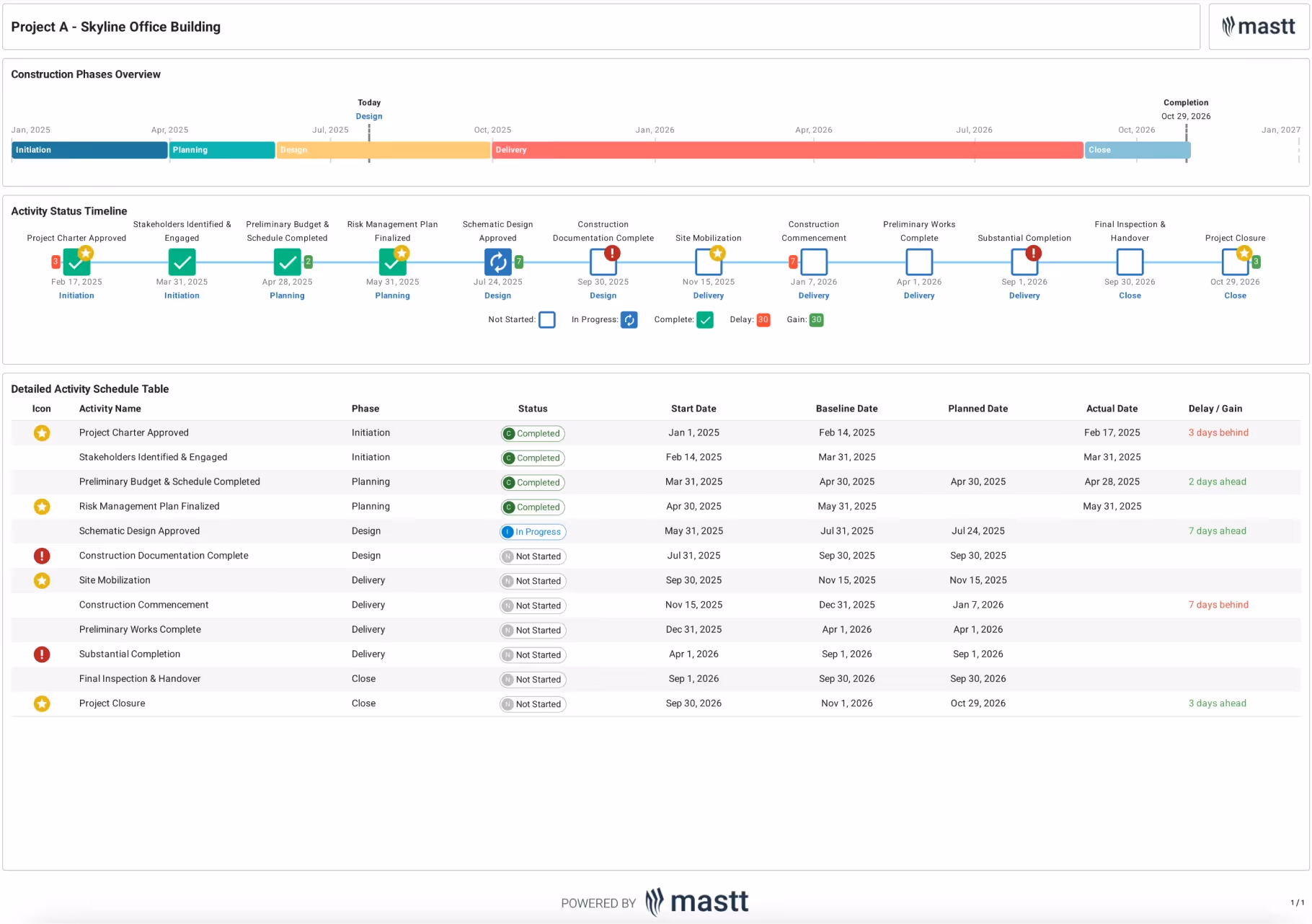
Task: Click the '7 days behind' text
Action: tap(1218, 605)
